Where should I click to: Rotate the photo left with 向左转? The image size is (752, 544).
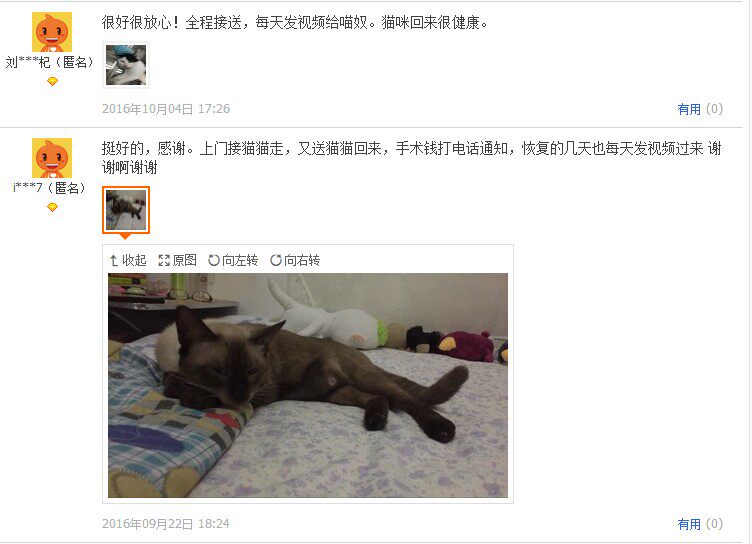pos(233,260)
